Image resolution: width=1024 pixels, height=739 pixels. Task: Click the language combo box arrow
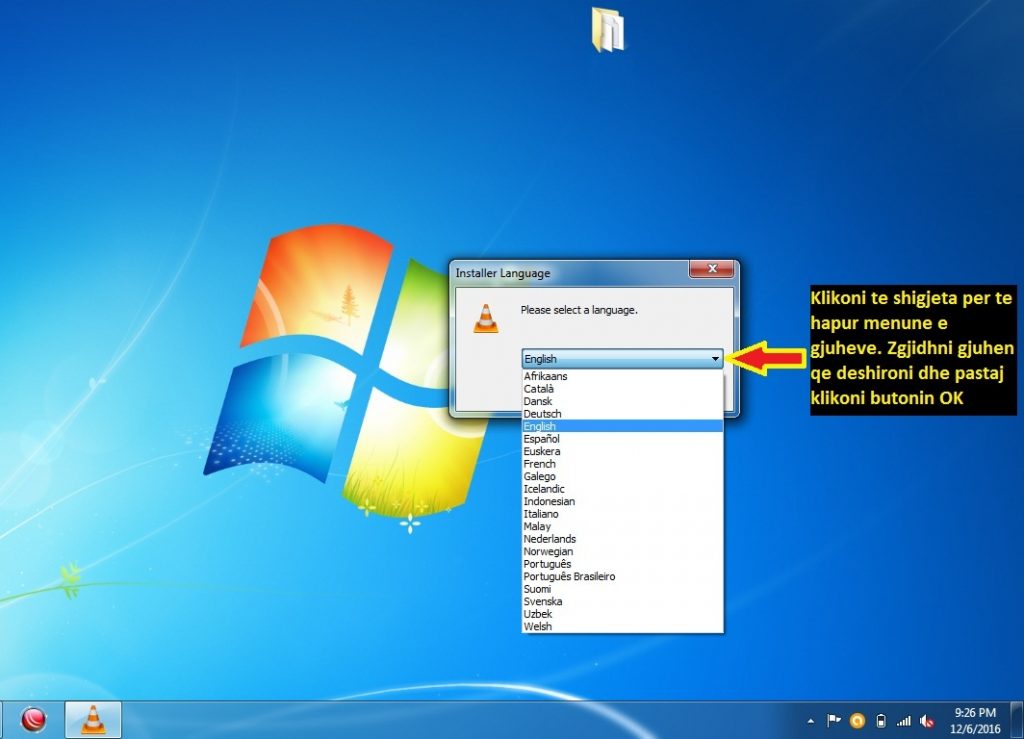pyautogui.click(x=715, y=359)
